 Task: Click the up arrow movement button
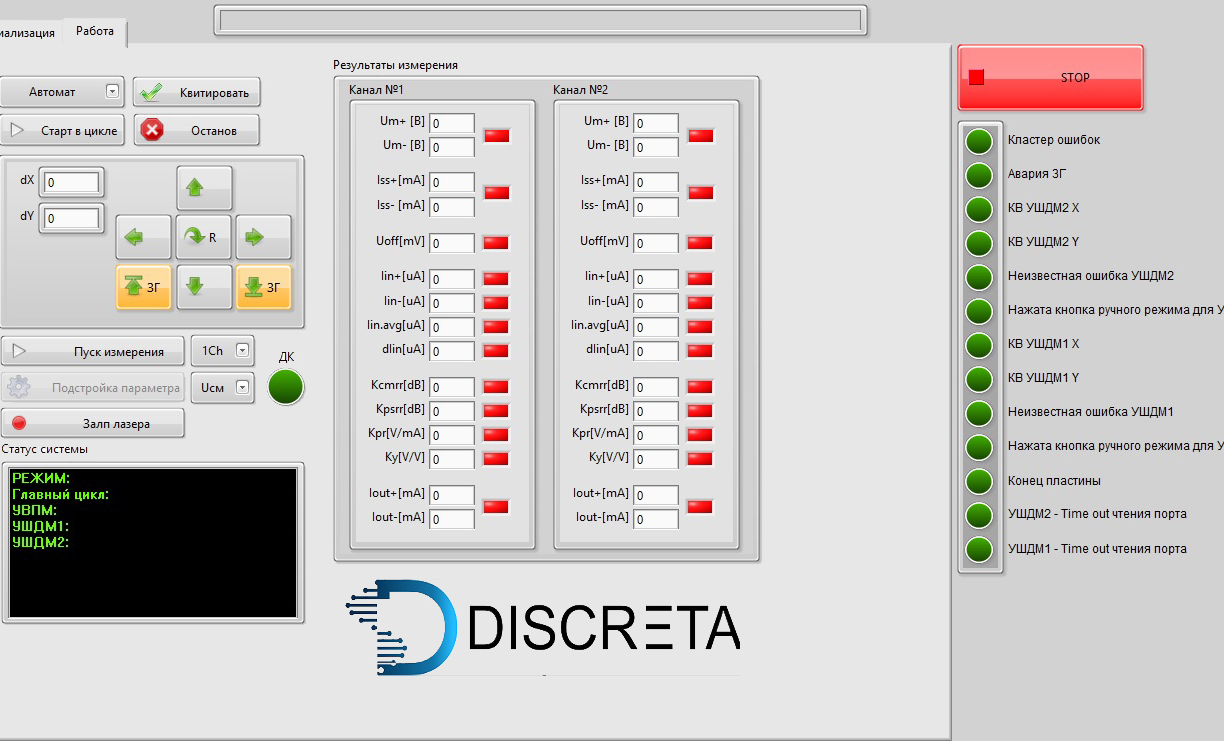coord(204,187)
